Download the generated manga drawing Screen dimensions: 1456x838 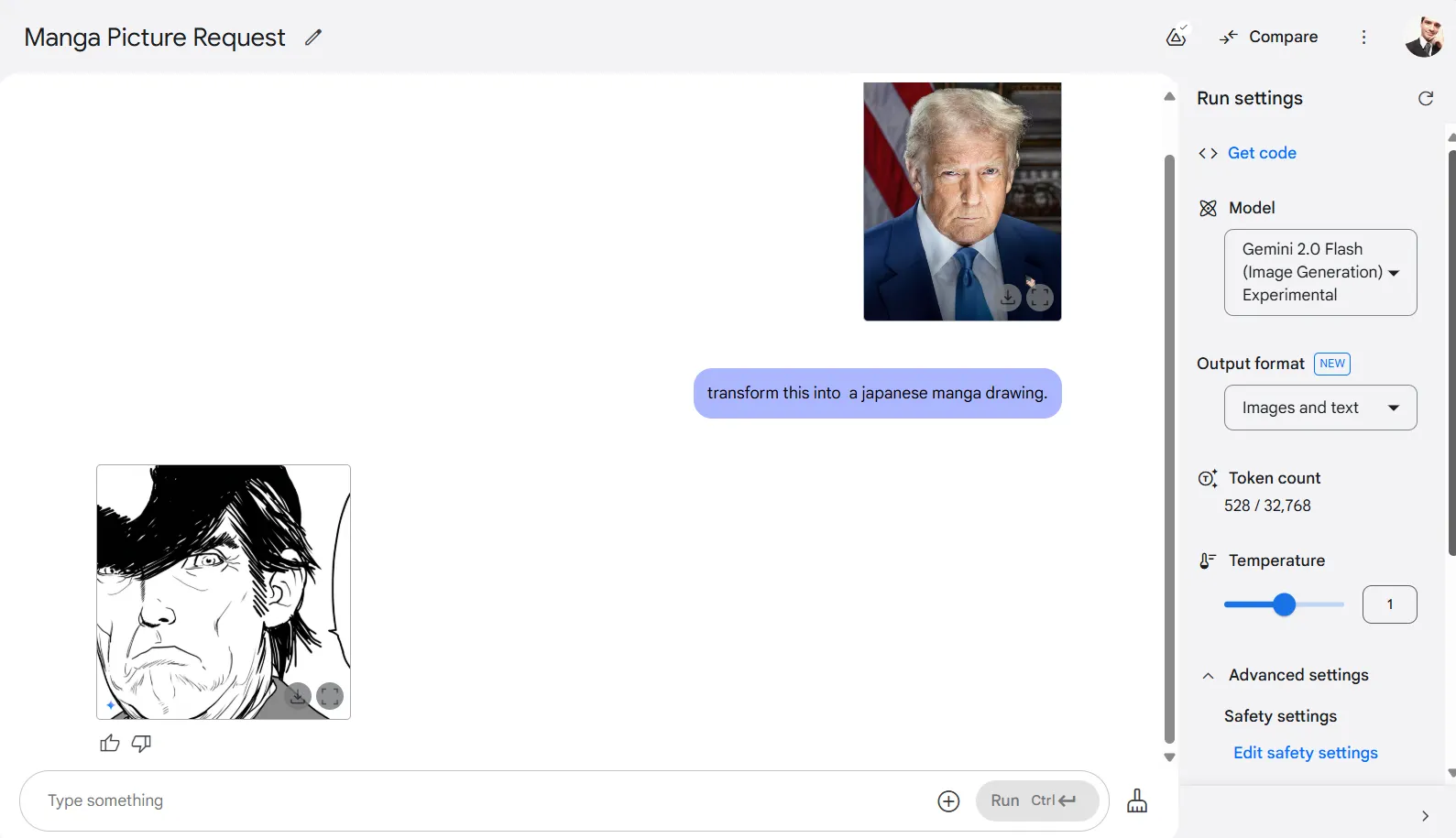pos(298,696)
